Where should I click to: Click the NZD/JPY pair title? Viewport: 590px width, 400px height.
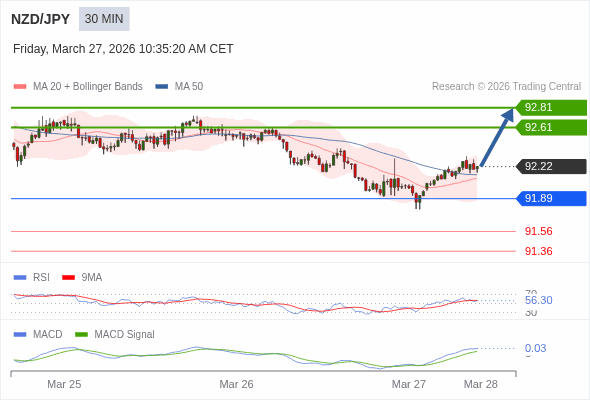pos(41,19)
